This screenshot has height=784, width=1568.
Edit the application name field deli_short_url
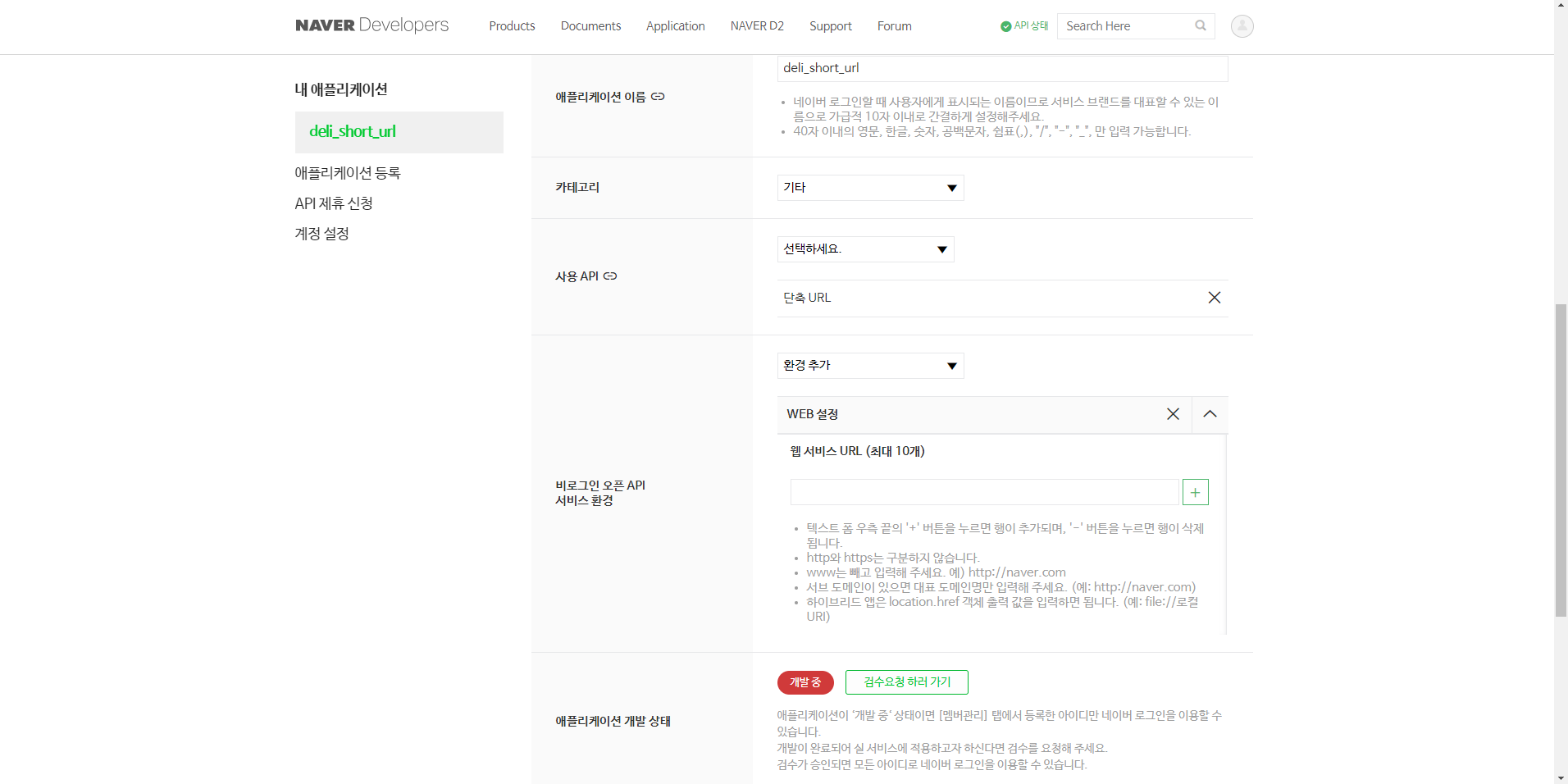[x=1002, y=68]
